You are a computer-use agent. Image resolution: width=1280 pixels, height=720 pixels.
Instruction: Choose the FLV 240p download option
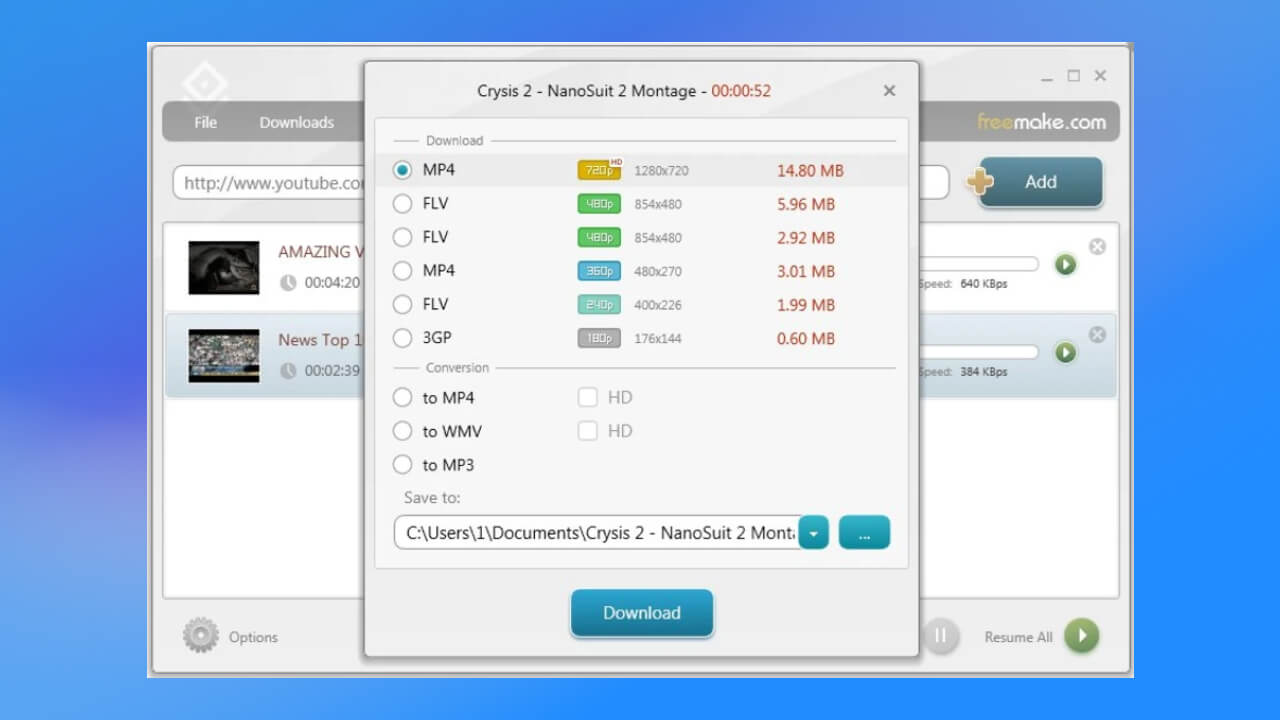click(402, 304)
